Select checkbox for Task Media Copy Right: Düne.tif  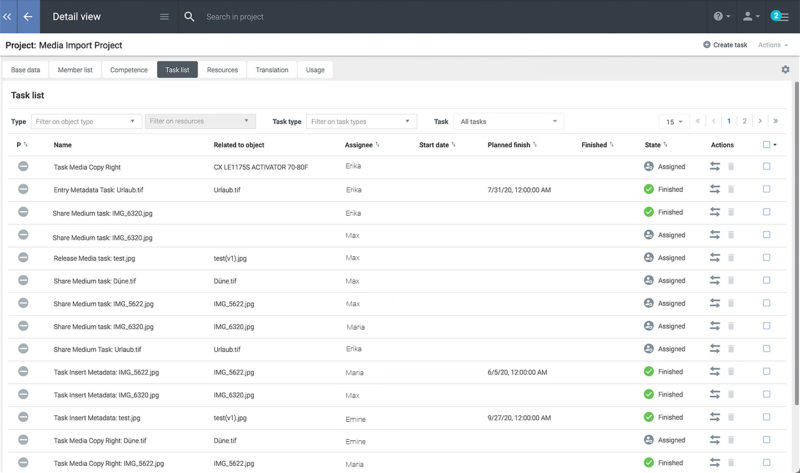coord(766,440)
